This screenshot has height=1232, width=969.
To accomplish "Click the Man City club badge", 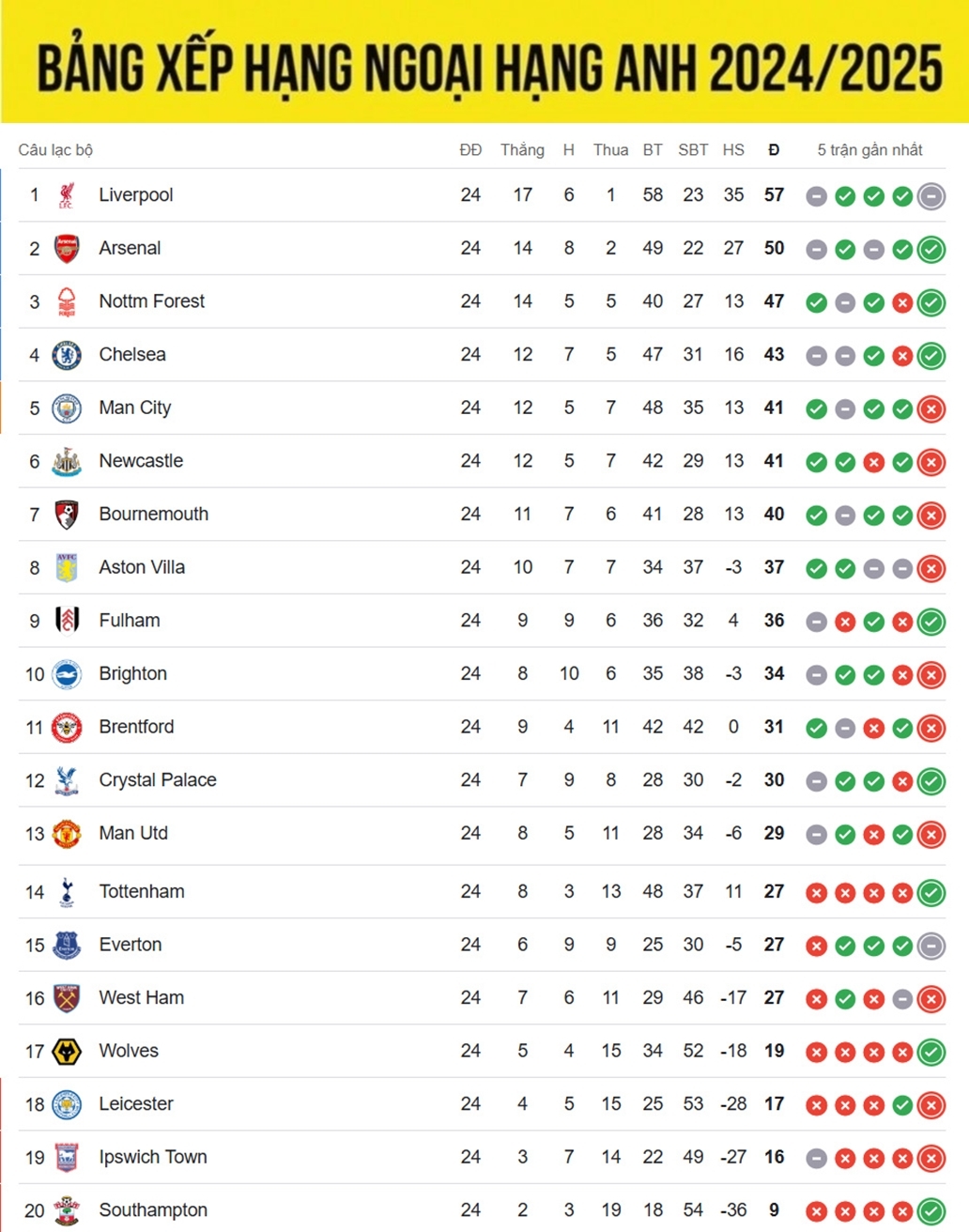I will pos(67,408).
